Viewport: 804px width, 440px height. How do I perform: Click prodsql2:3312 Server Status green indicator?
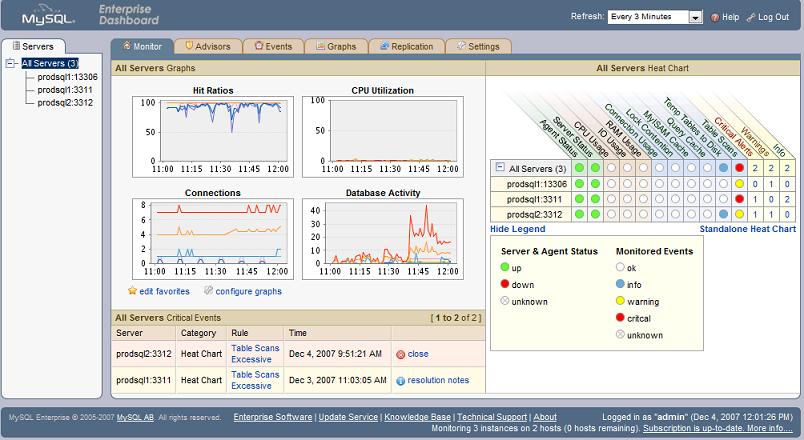click(x=595, y=214)
